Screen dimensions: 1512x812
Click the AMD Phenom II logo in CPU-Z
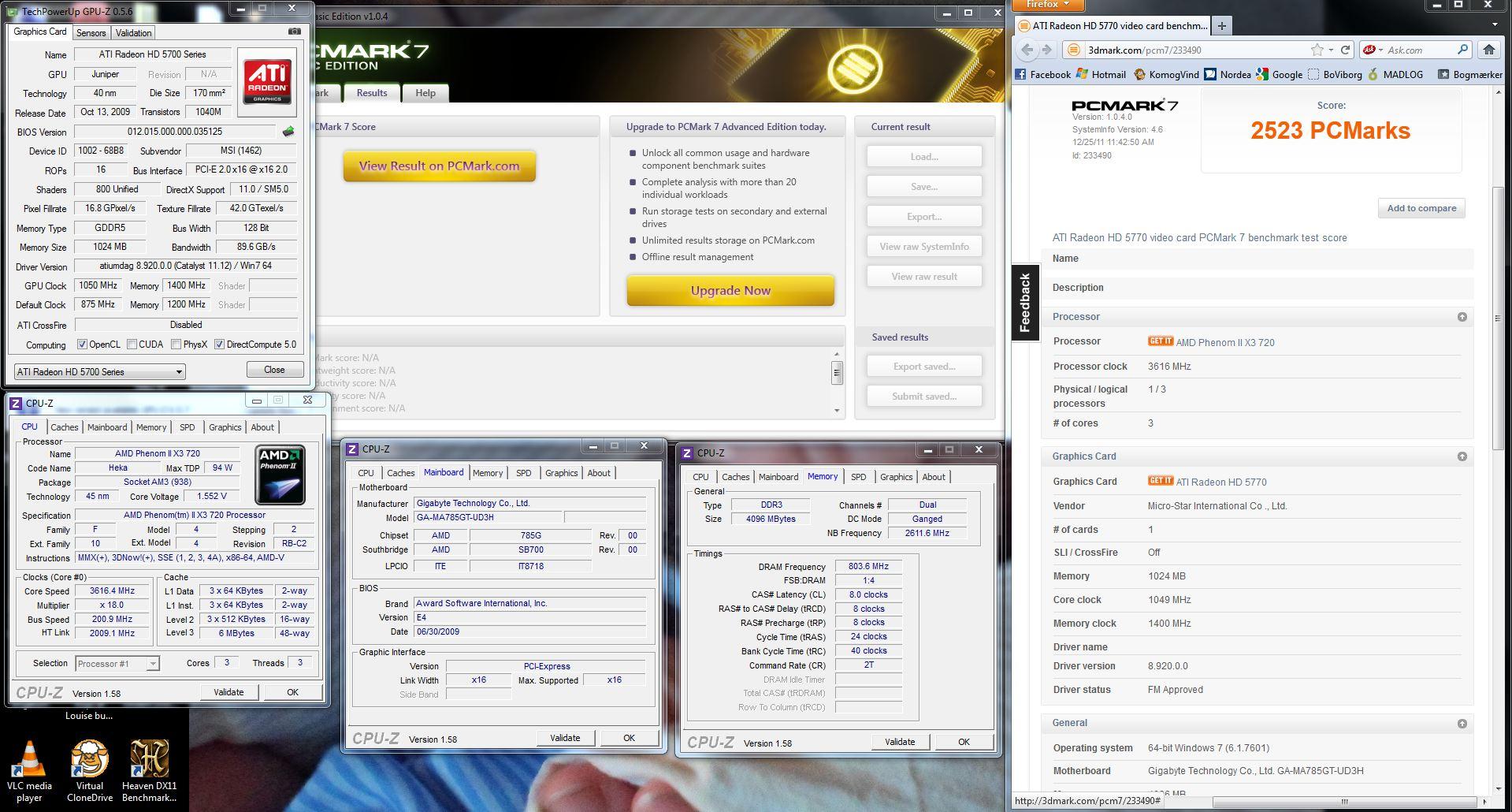pyautogui.click(x=280, y=475)
